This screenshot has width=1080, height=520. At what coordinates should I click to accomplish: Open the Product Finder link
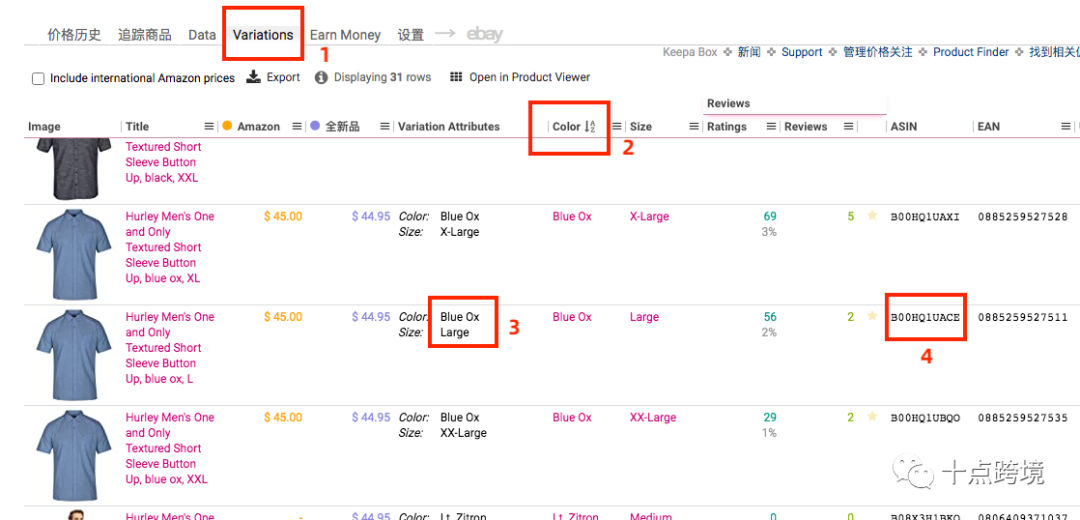pos(970,52)
